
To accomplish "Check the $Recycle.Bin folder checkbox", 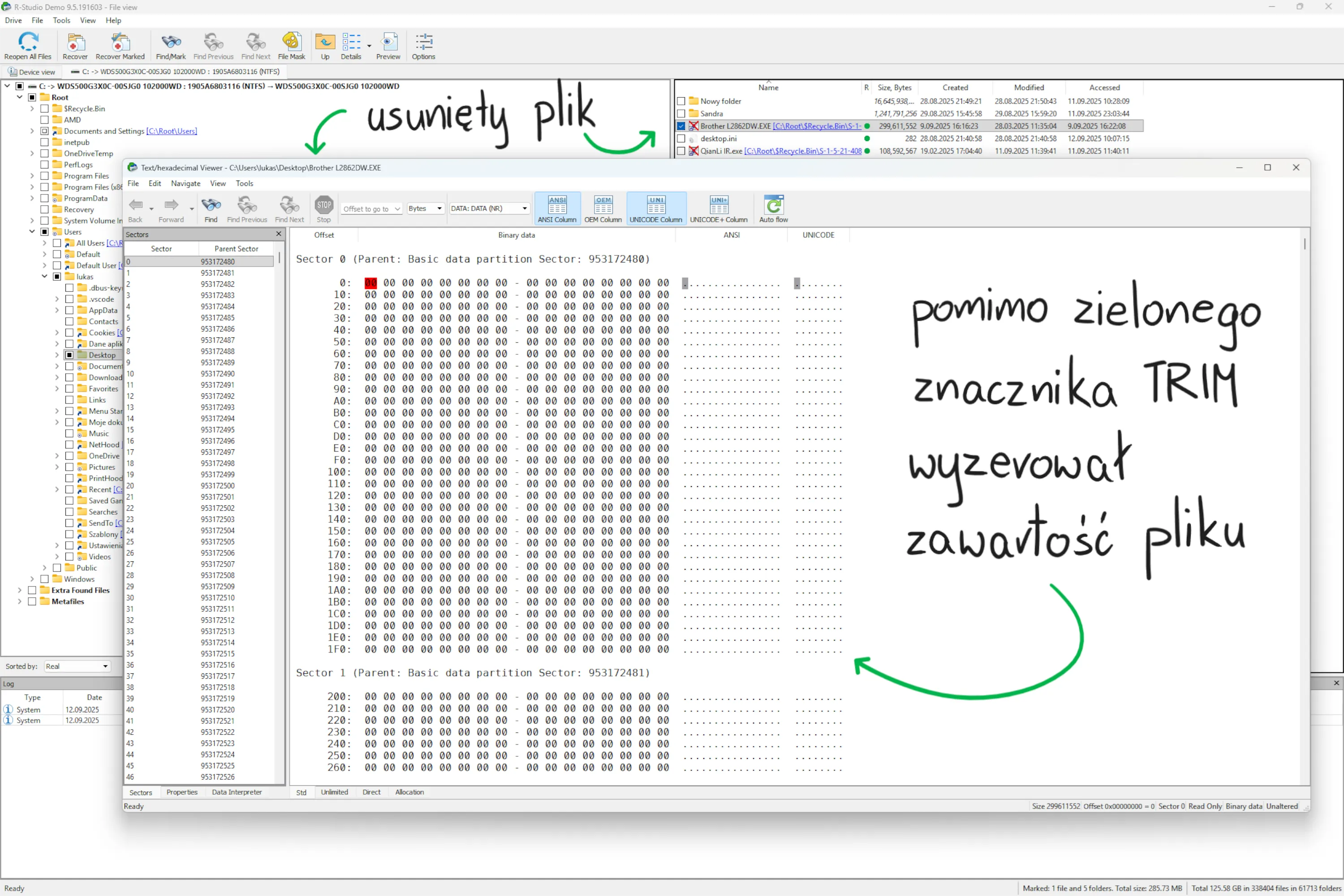I will 44,108.
